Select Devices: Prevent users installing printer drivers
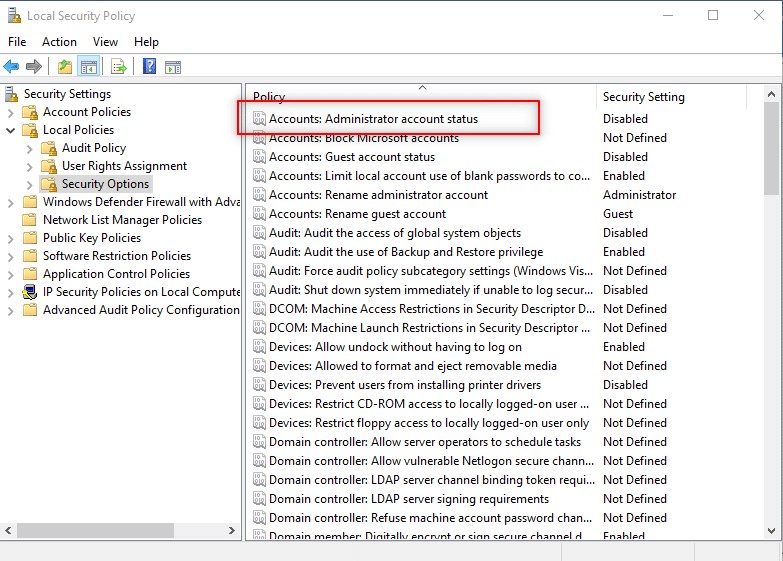This screenshot has height=561, width=783. [x=404, y=385]
